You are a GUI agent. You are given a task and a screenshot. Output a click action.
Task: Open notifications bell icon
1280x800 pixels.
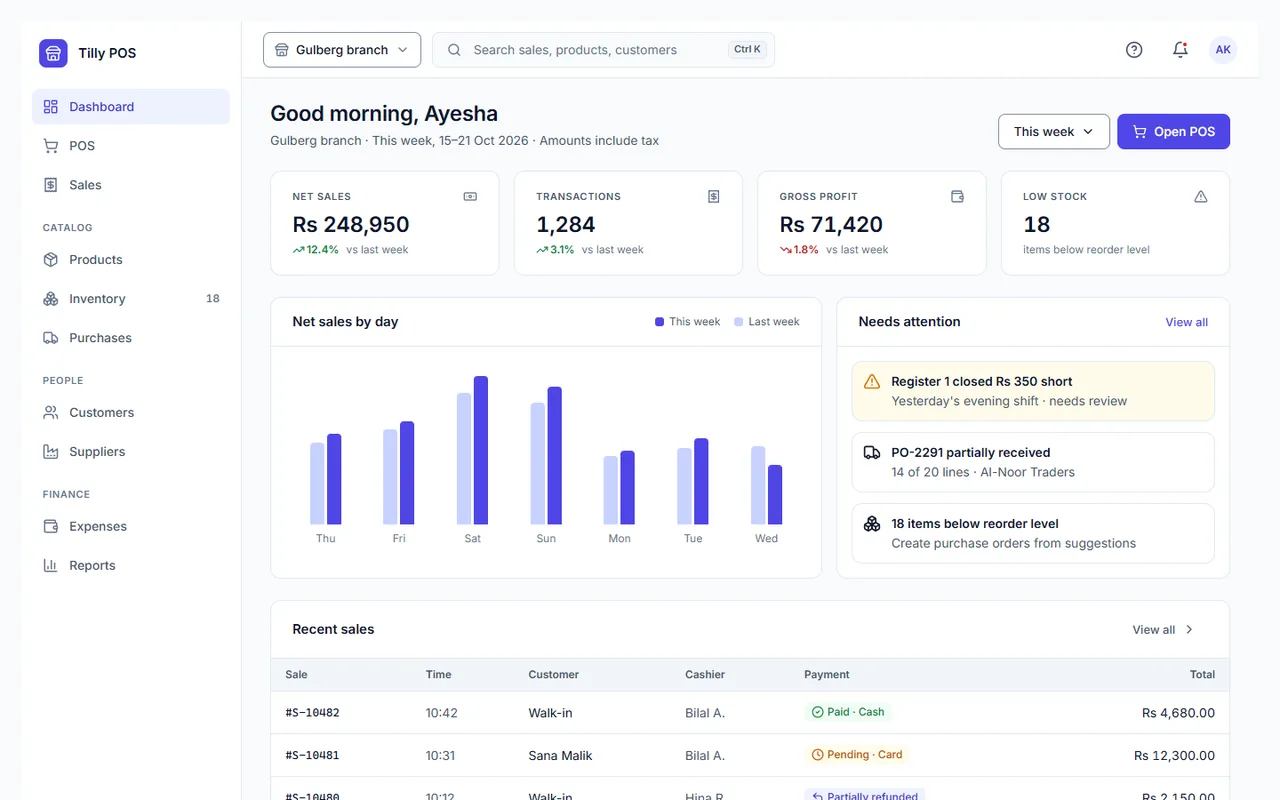(x=1180, y=50)
